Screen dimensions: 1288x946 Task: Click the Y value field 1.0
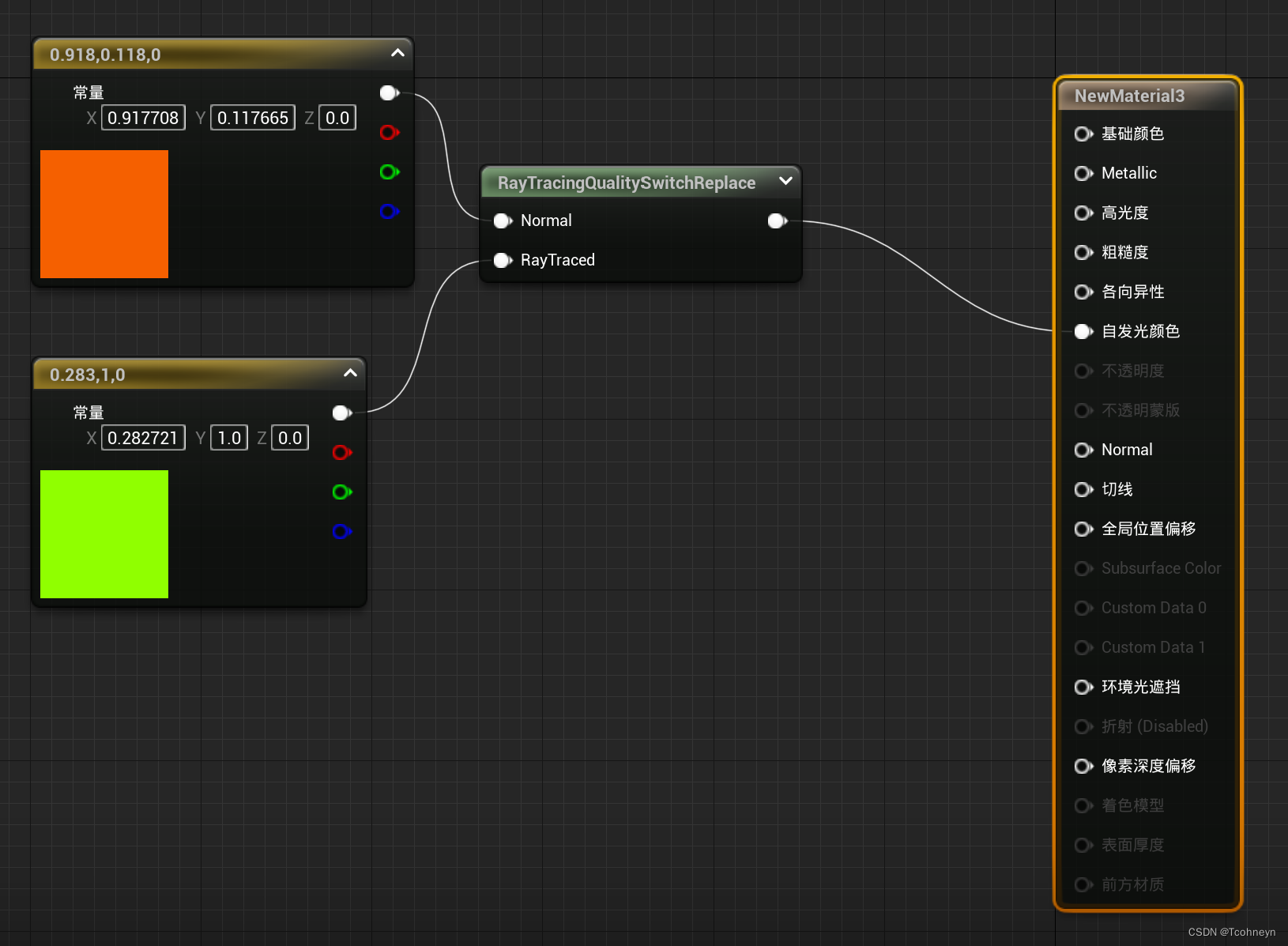pyautogui.click(x=229, y=438)
